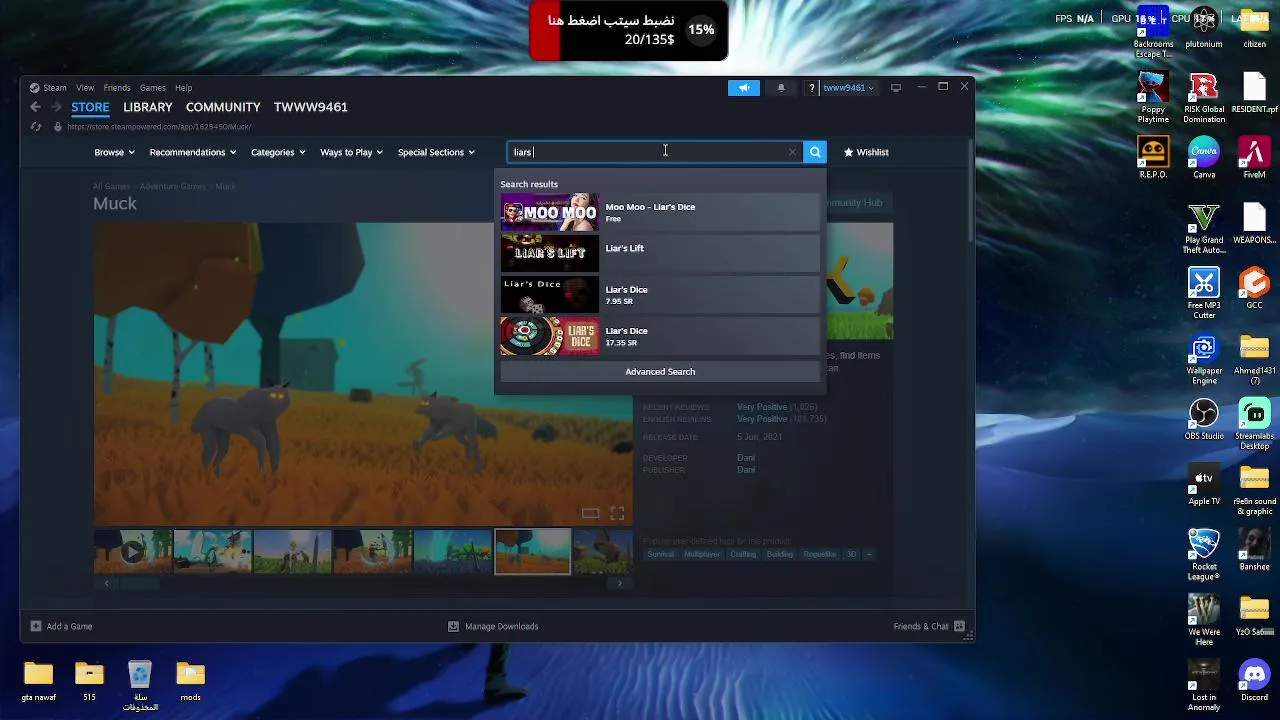Select the first video thumbnail with play icon
The height and width of the screenshot is (720, 1280).
132,552
